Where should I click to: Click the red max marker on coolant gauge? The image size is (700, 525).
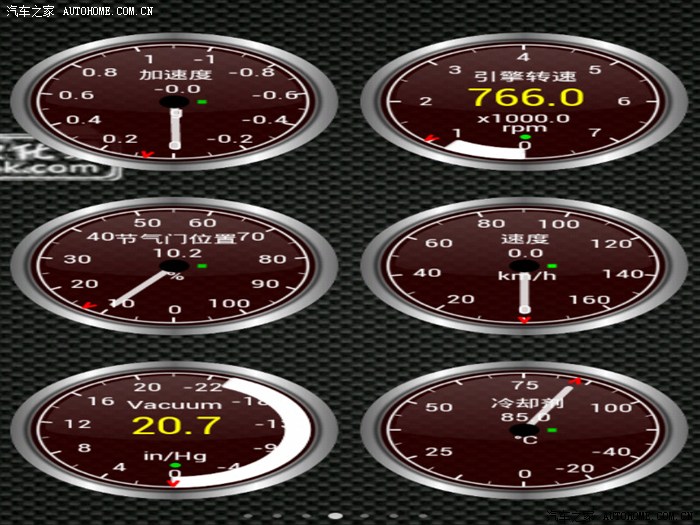click(x=576, y=381)
